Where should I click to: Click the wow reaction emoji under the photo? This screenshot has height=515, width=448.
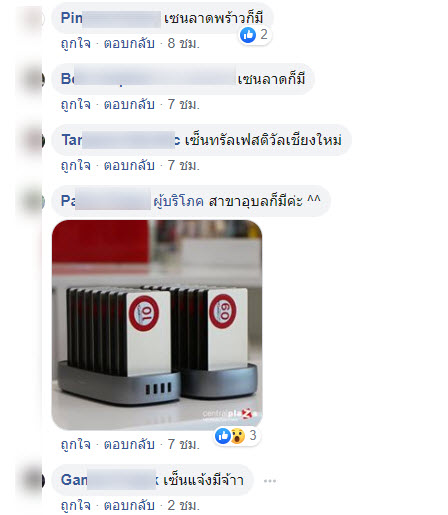point(238,436)
